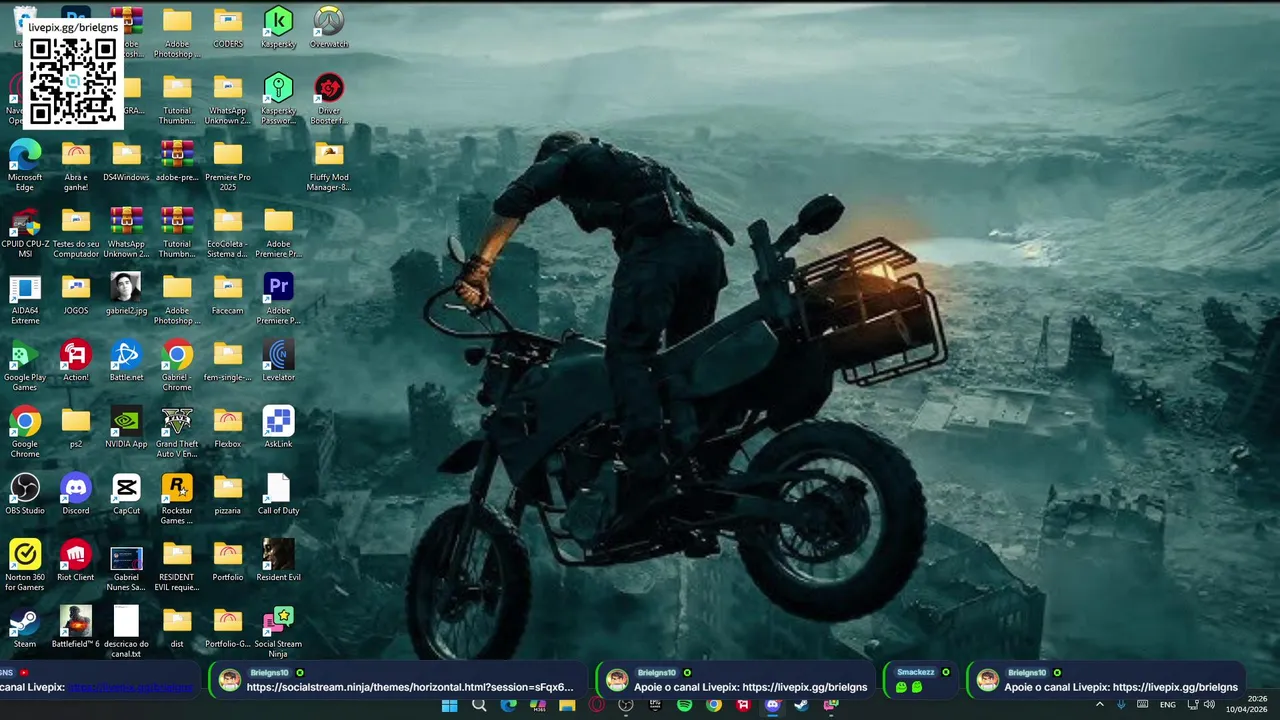The width and height of the screenshot is (1280, 720).
Task: Open the CODERS folder
Action: point(228,27)
